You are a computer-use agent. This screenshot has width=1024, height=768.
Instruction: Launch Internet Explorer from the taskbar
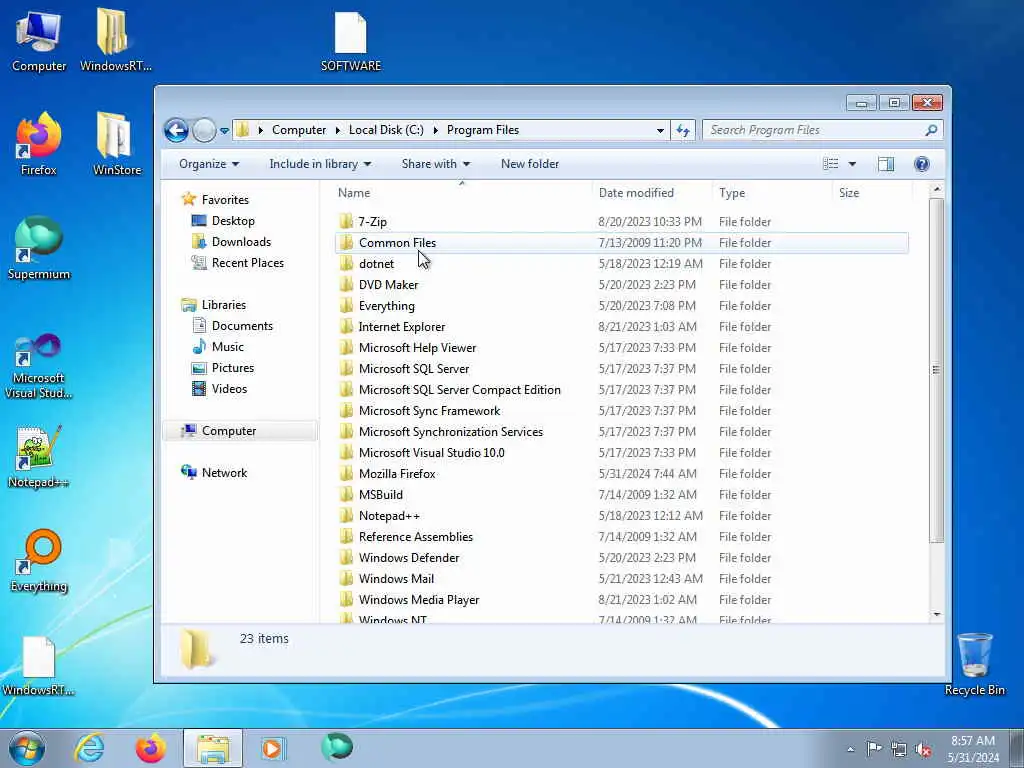coord(89,748)
